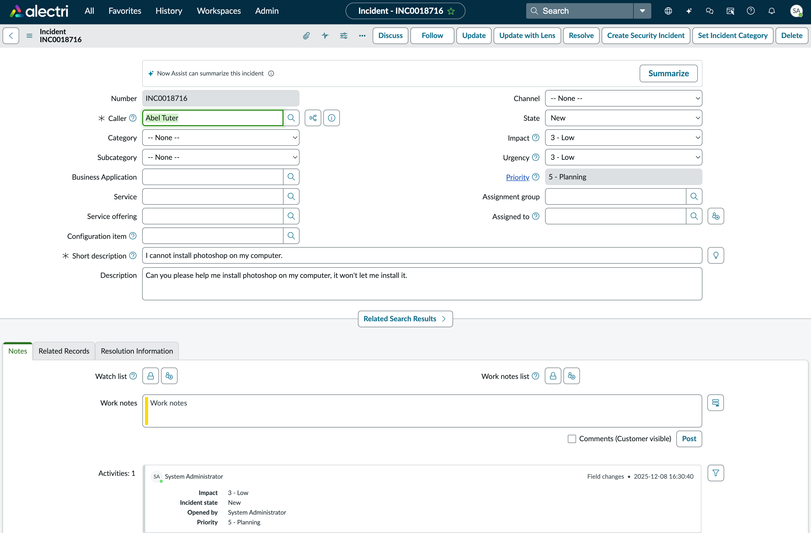Click the Assignment group lookup icon
Image resolution: width=811 pixels, height=533 pixels.
point(694,197)
